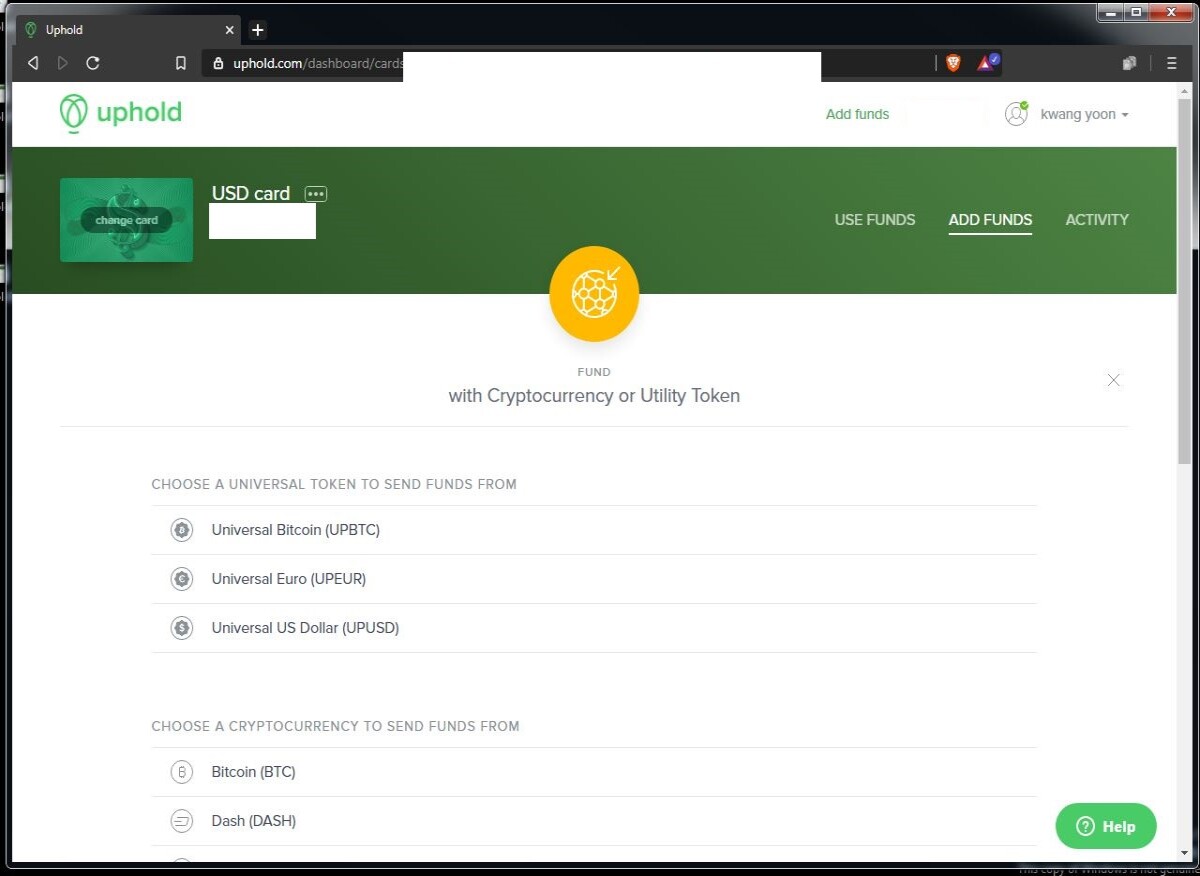1200x876 pixels.
Task: Click the site padlock icon in the address bar
Action: click(219, 63)
